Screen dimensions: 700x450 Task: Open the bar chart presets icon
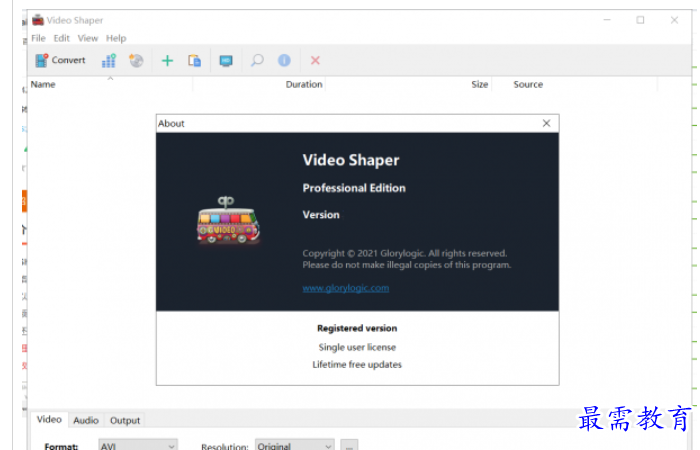click(x=108, y=60)
